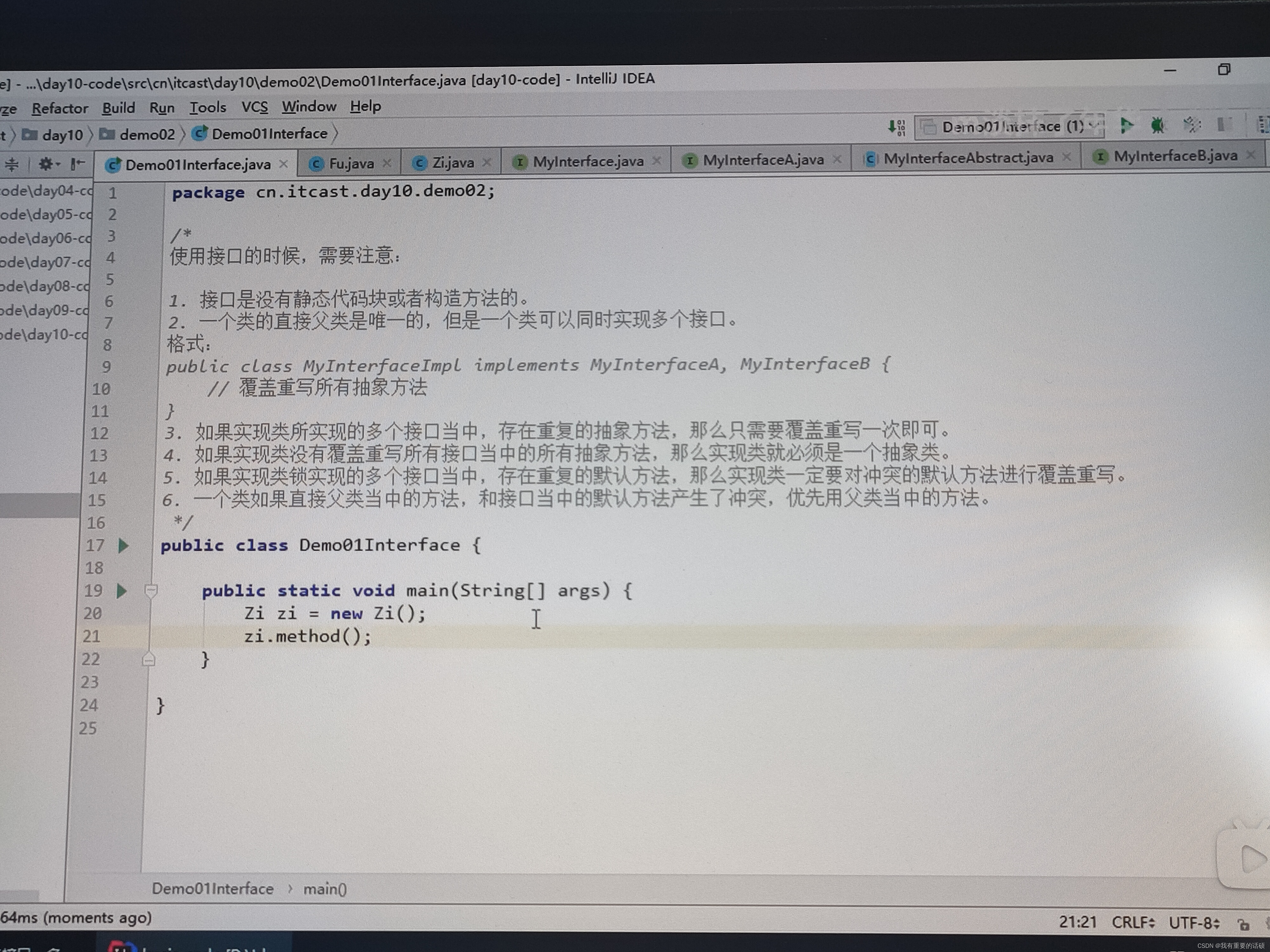Close the Fu.java tab
1270x952 pixels.
tap(387, 163)
